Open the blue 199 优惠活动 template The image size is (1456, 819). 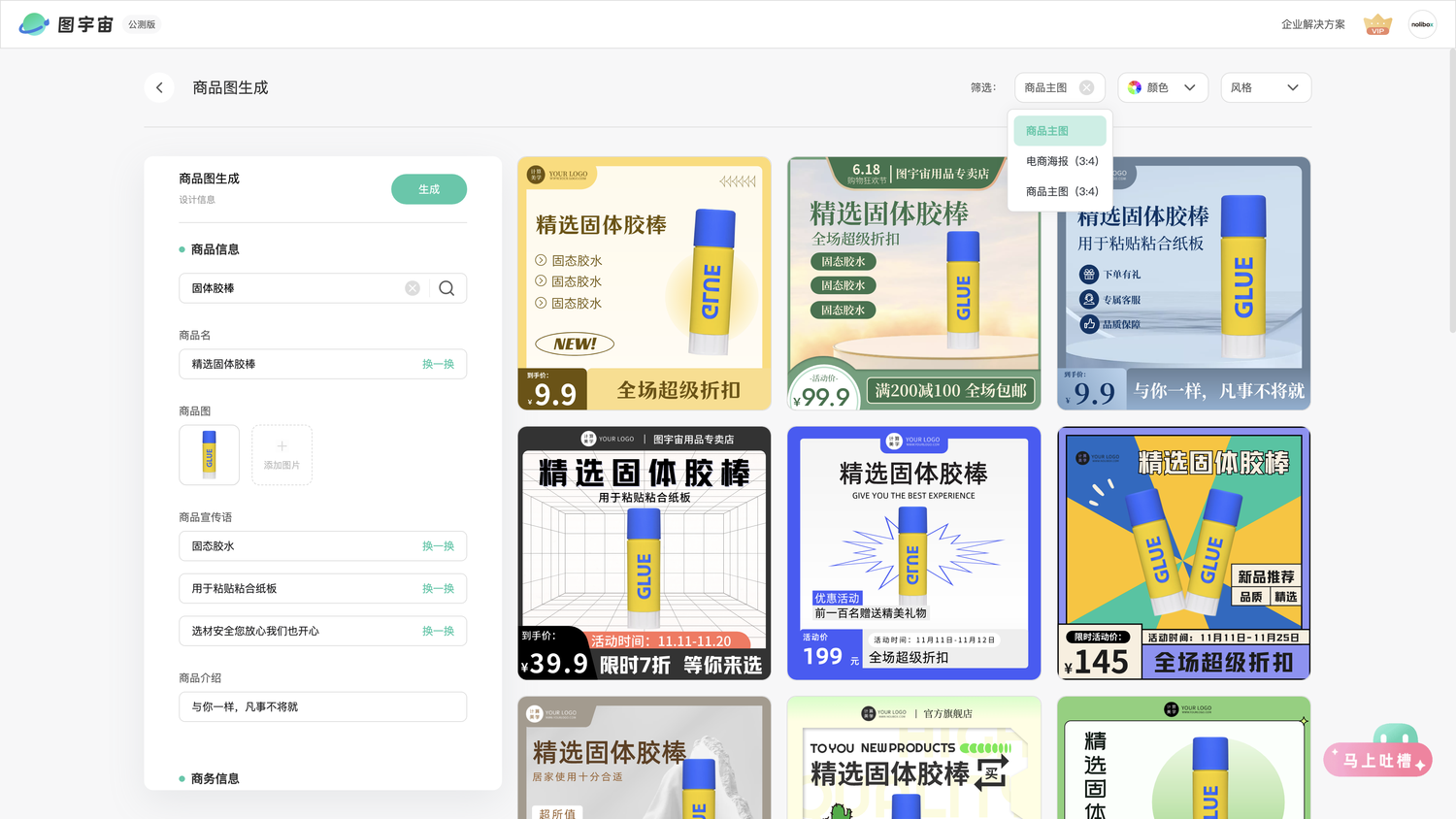click(913, 553)
